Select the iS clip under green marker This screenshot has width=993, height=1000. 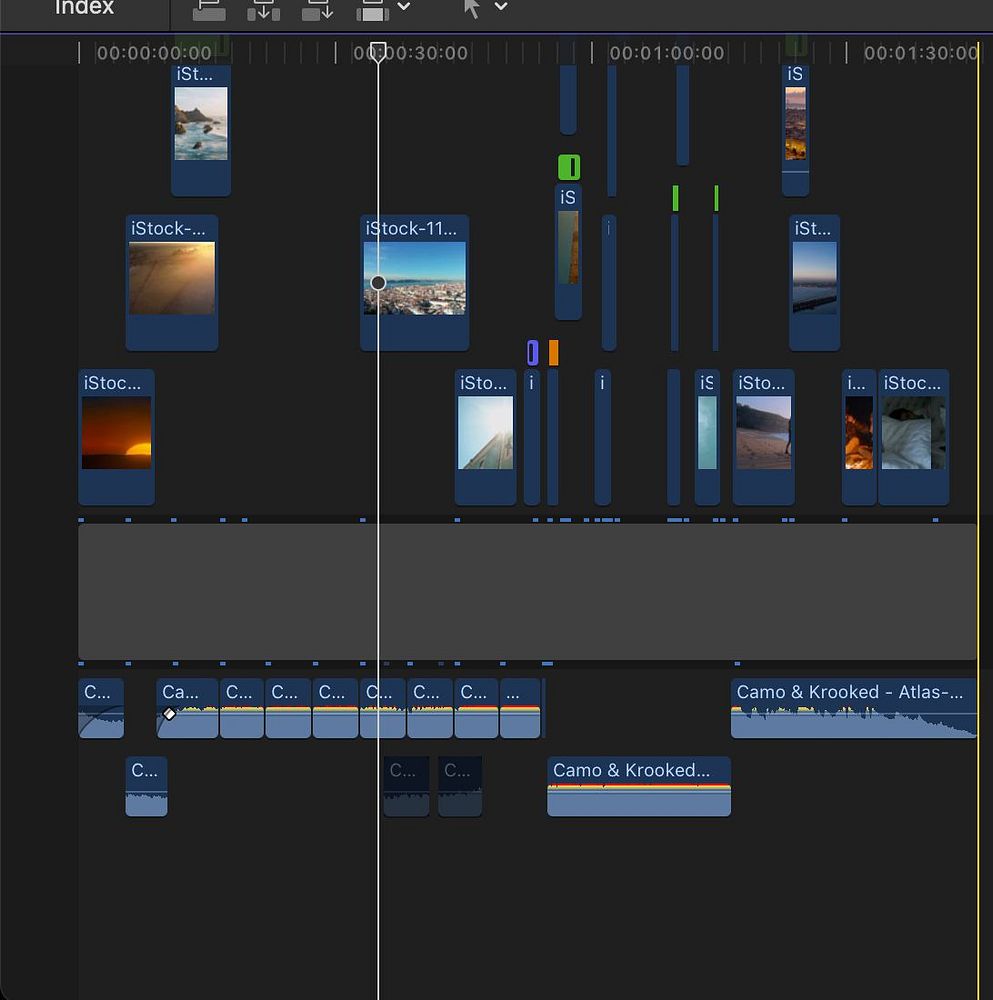click(x=568, y=253)
